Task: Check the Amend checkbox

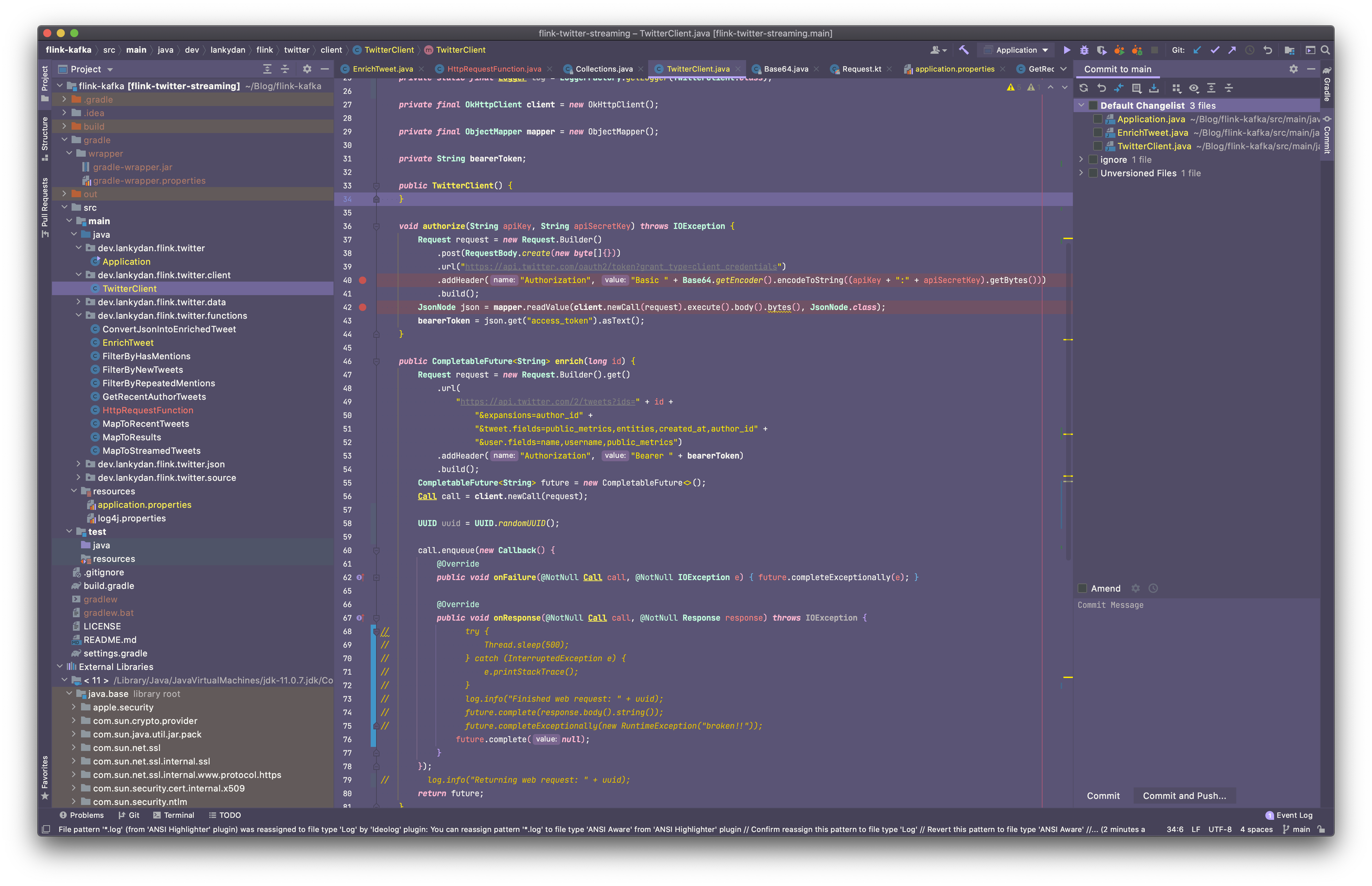Action: pos(1082,588)
